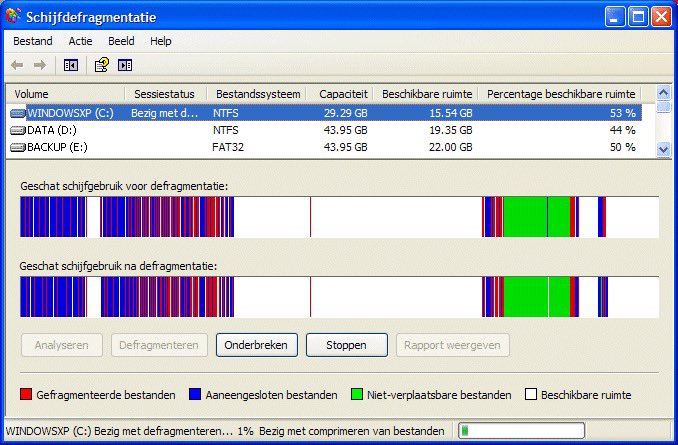Toggle the console tree pane icon
Image resolution: width=678 pixels, height=445 pixels.
[71, 65]
